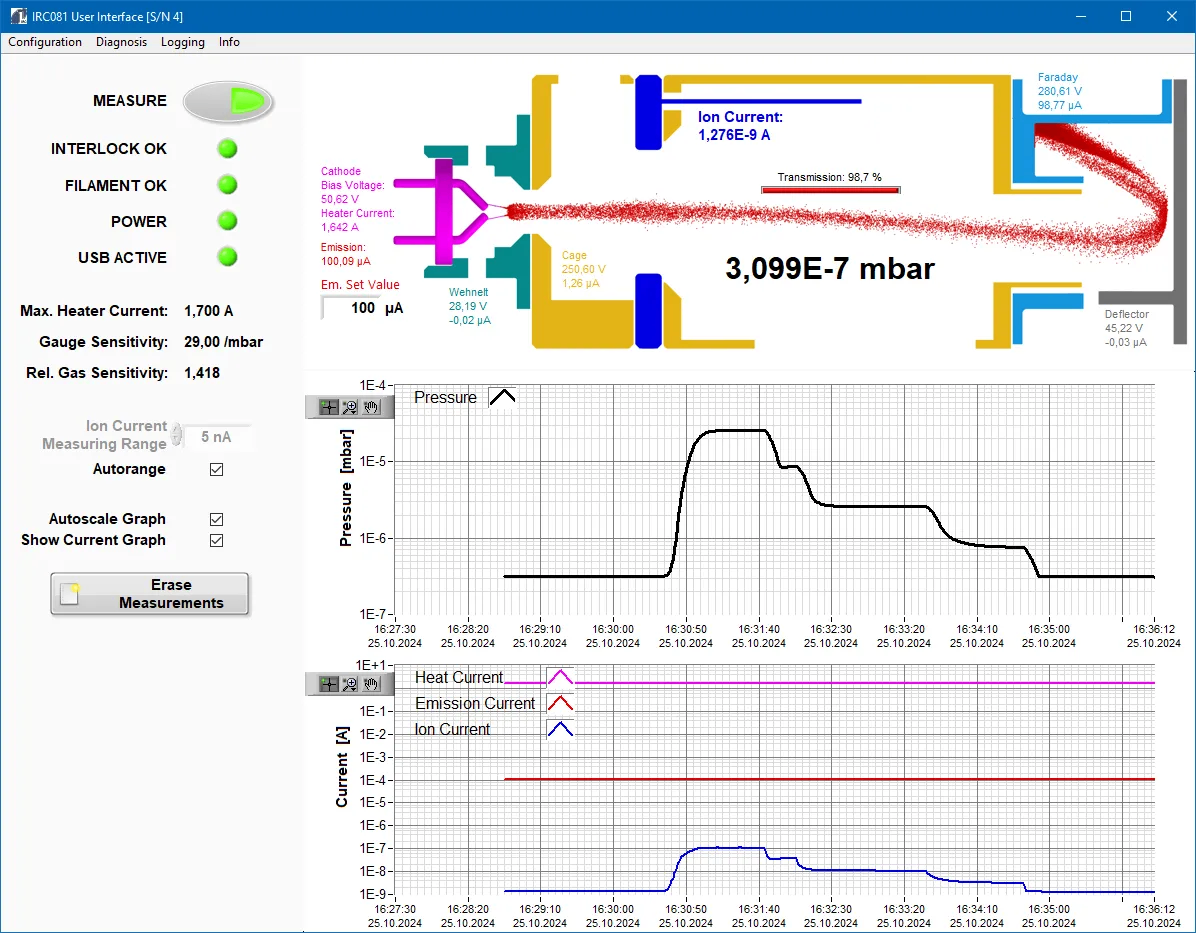1196x933 pixels.
Task: Click the Erase Measurements button
Action: click(150, 594)
